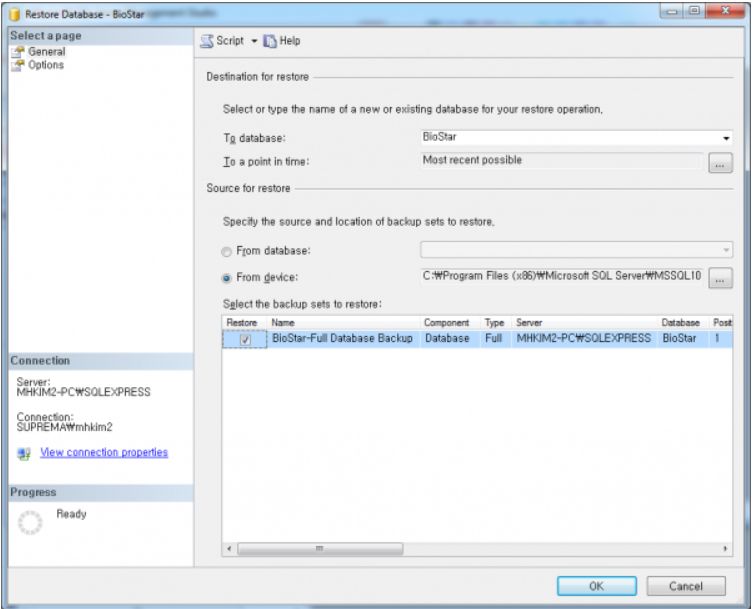Click the Script toolbar icon
Viewport: 754px width, 609px height.
(x=208, y=41)
